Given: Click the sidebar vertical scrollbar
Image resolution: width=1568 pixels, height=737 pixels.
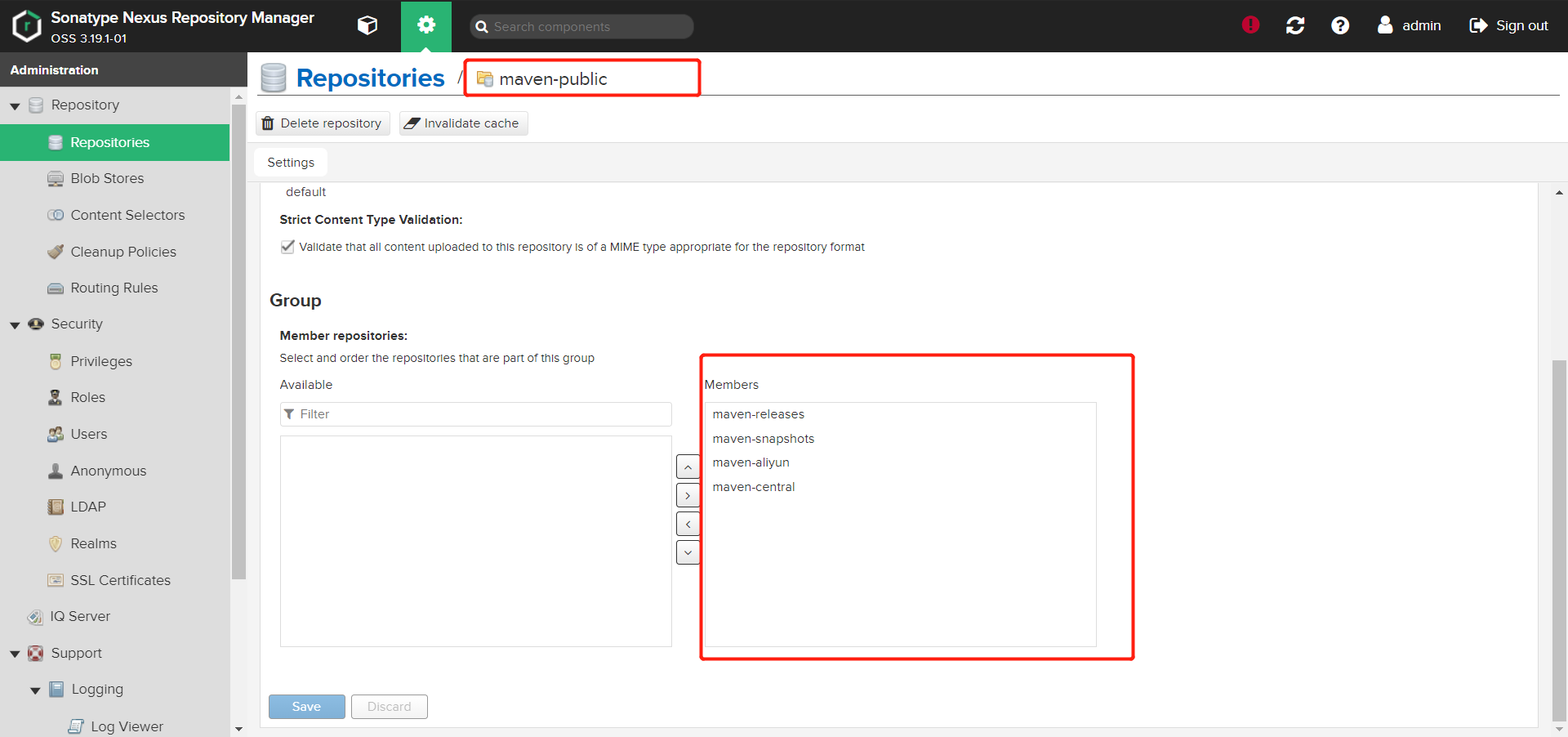Looking at the screenshot, I should click(238, 342).
